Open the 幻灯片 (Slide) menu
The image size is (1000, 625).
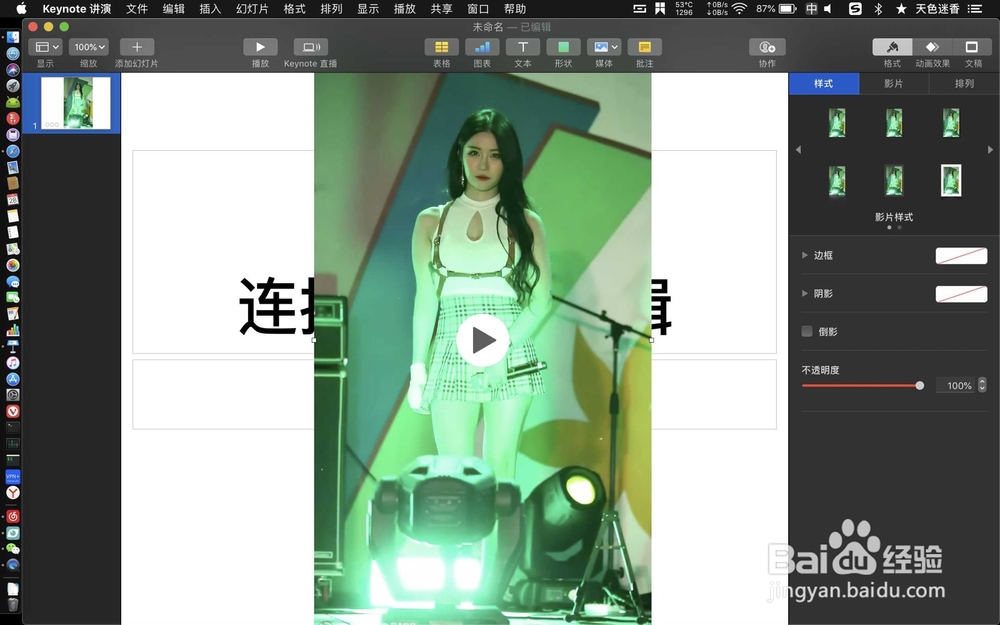[253, 9]
